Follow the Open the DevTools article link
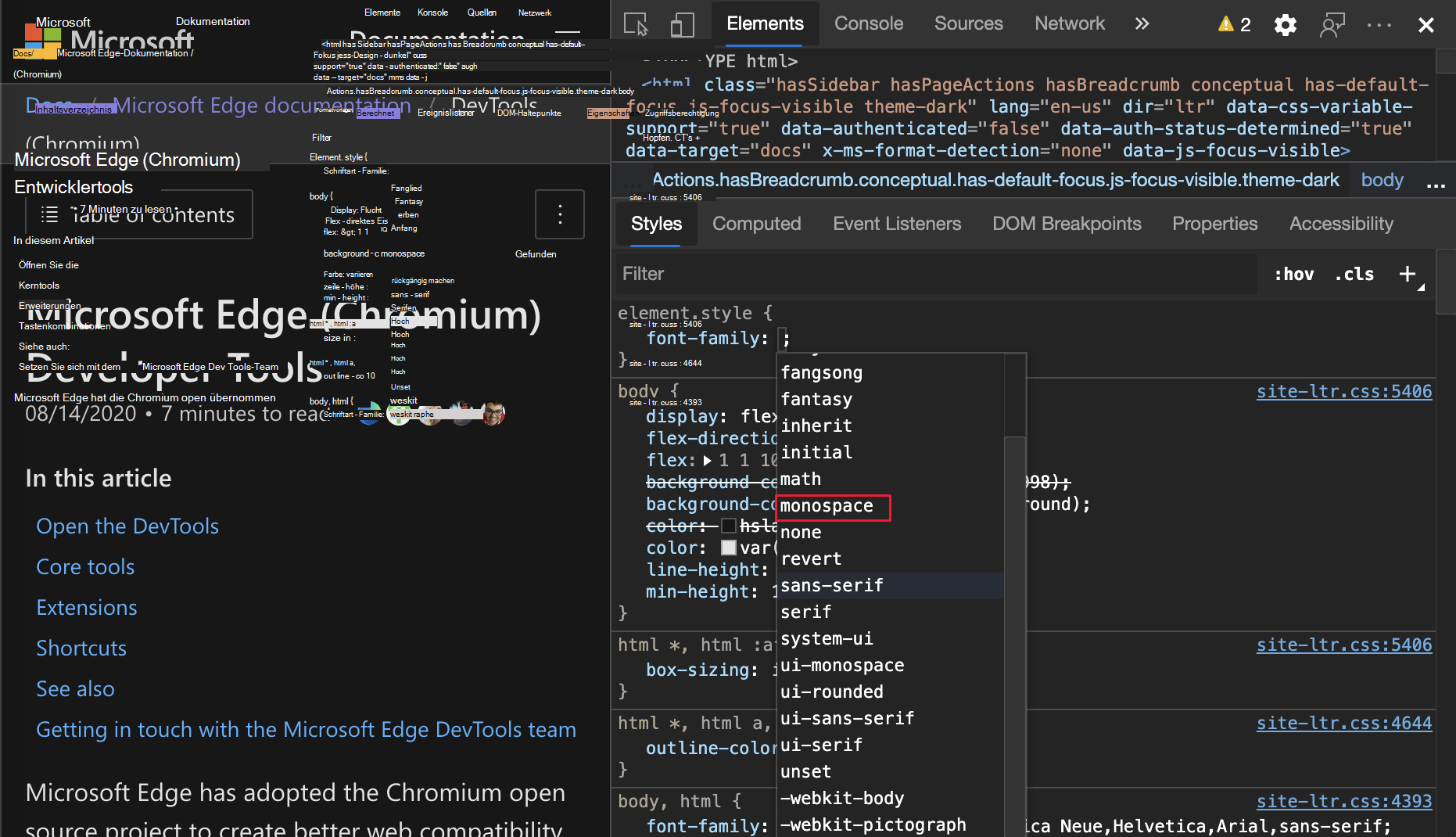The height and width of the screenshot is (837, 1456). [127, 526]
